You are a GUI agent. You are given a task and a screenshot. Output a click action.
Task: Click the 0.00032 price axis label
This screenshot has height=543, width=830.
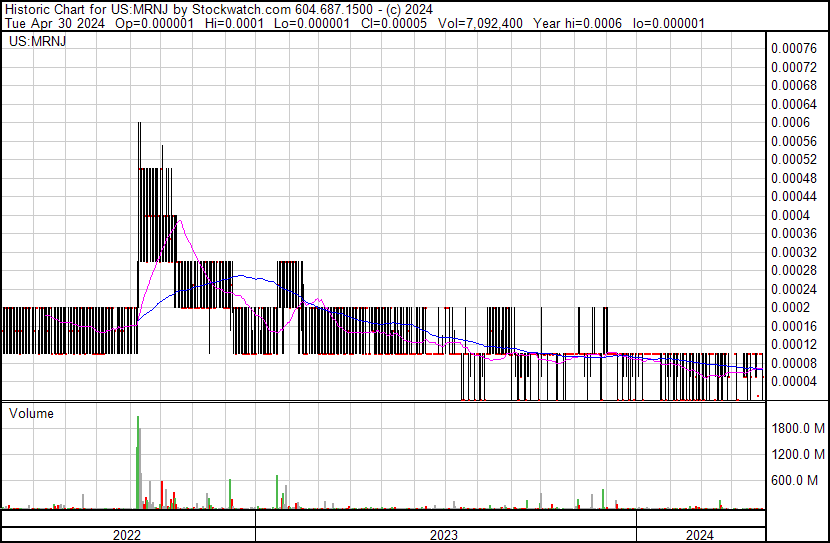794,252
